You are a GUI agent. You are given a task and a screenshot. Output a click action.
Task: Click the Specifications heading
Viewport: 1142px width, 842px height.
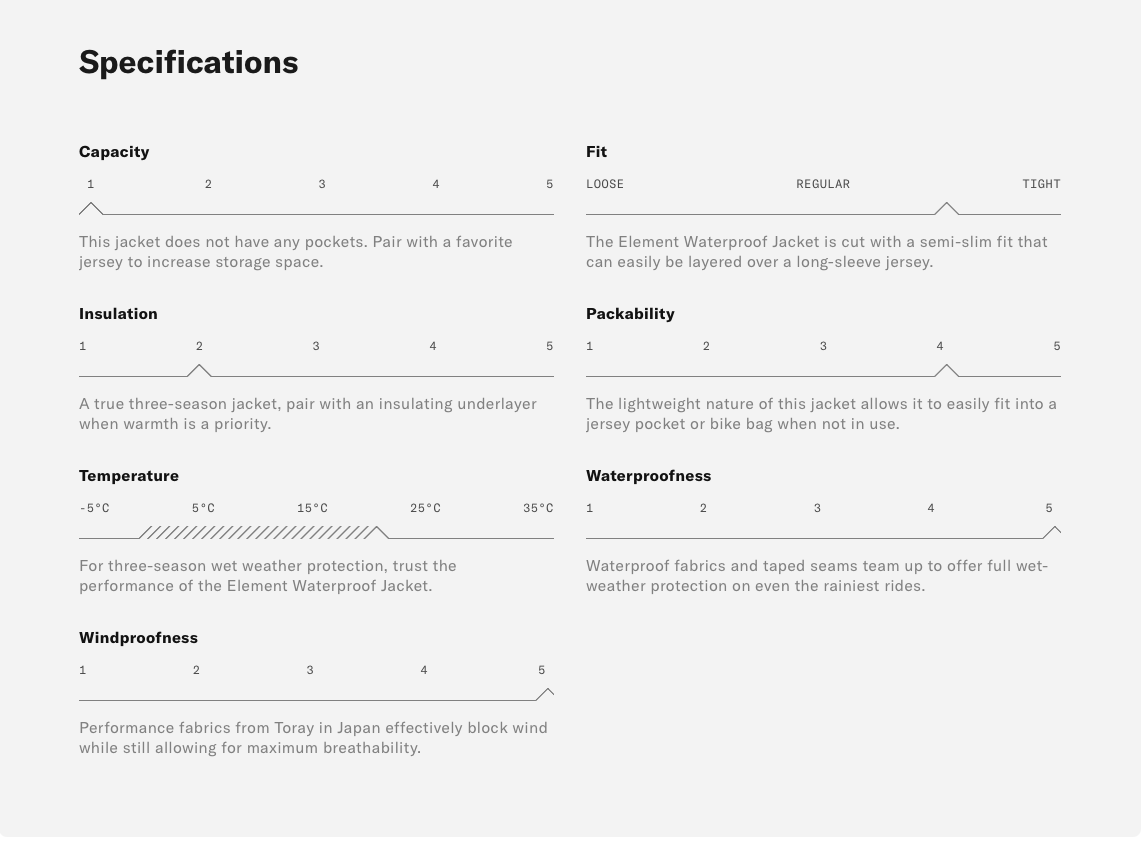click(189, 62)
